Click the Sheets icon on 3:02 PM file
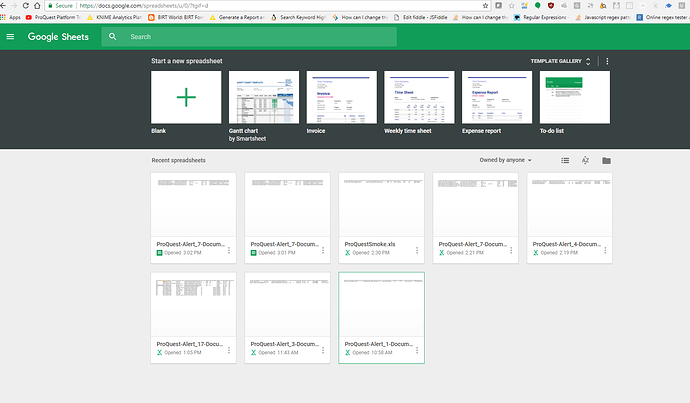The image size is (690, 403). pos(159,253)
